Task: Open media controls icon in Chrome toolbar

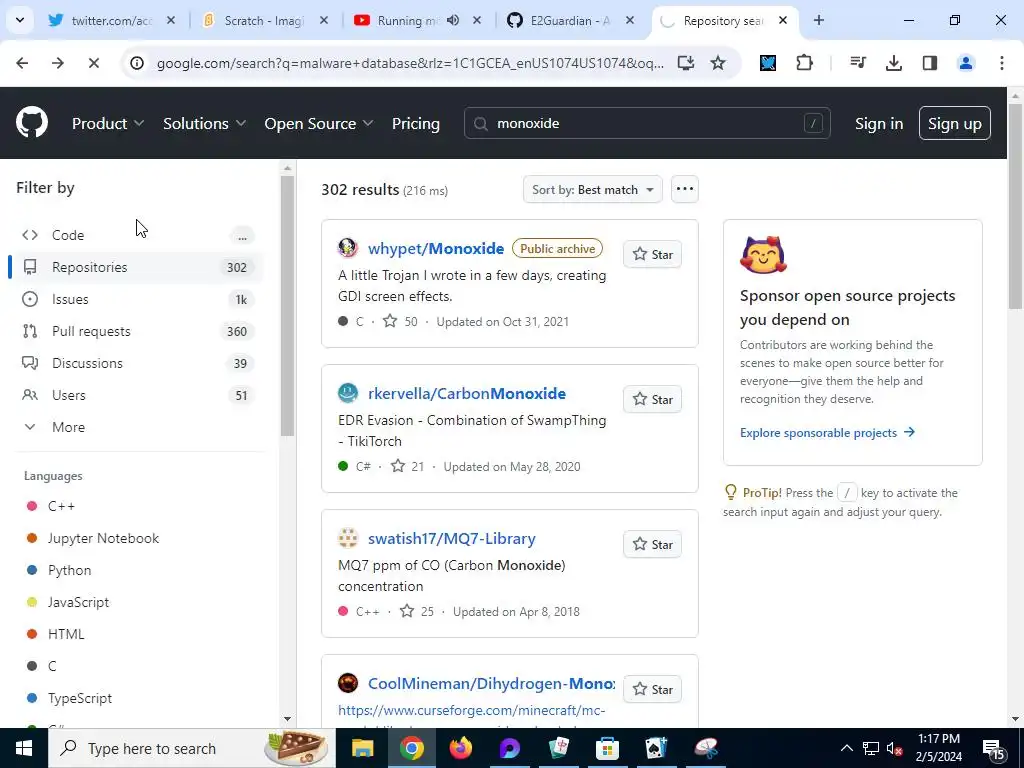Action: coord(857,63)
